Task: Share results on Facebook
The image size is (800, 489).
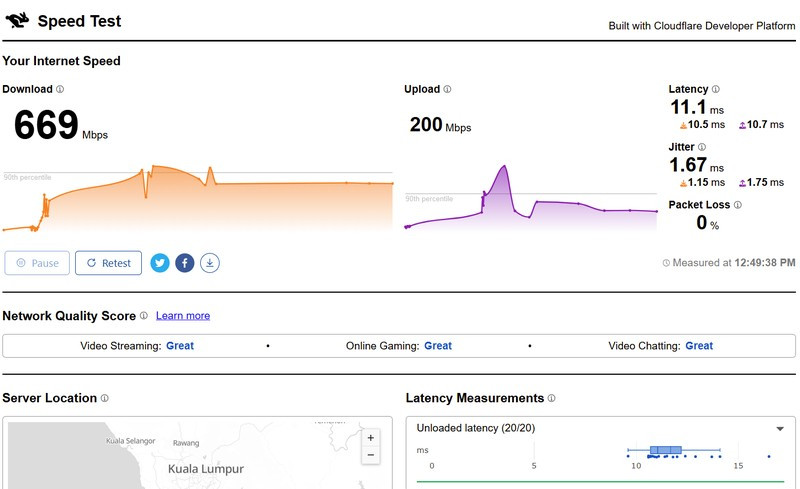Action: pyautogui.click(x=185, y=263)
